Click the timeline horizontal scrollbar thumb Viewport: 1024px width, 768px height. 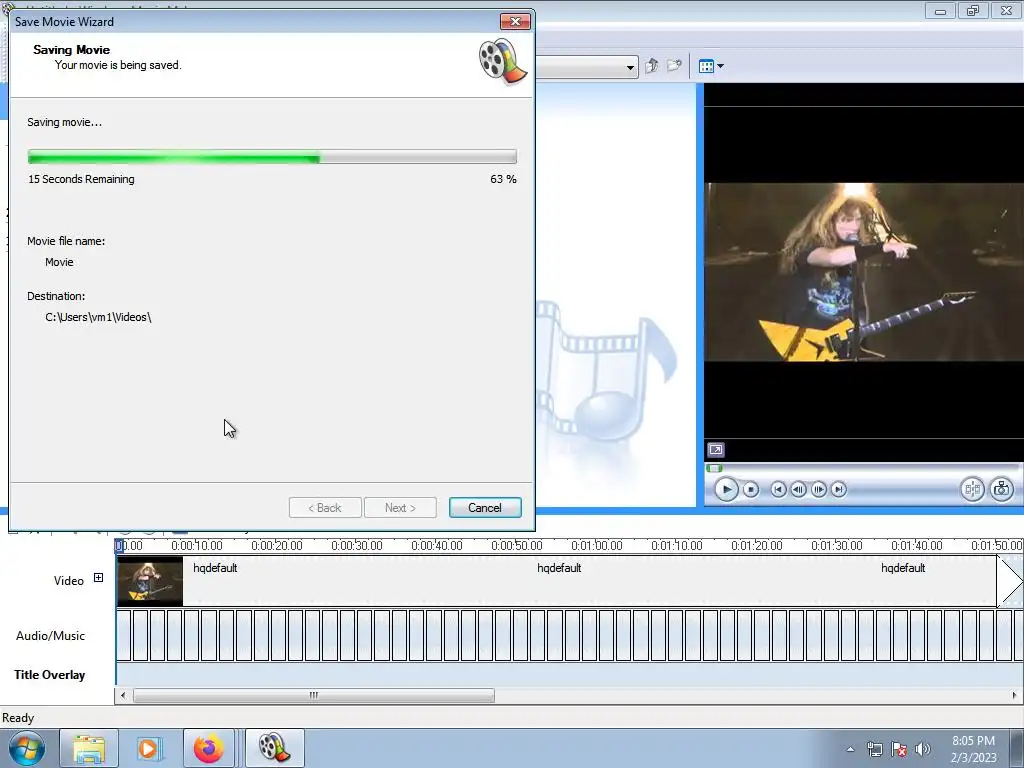313,696
